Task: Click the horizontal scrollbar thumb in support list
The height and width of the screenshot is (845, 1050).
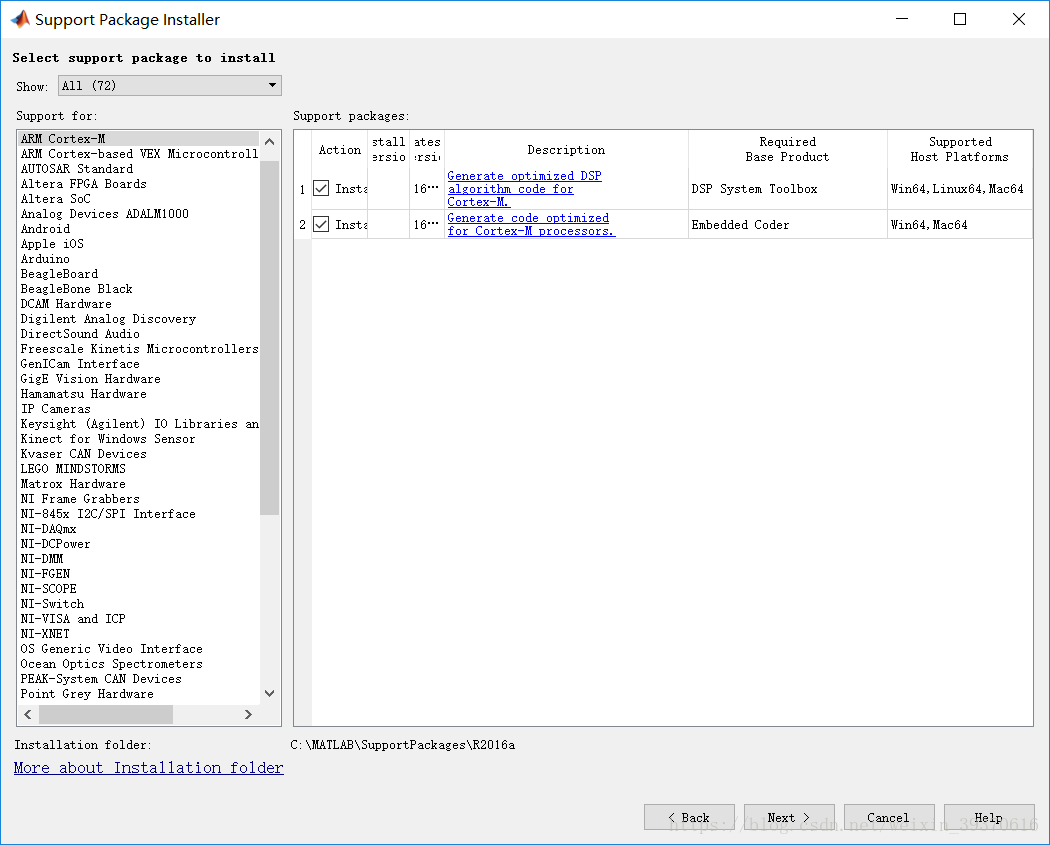Action: [x=106, y=714]
